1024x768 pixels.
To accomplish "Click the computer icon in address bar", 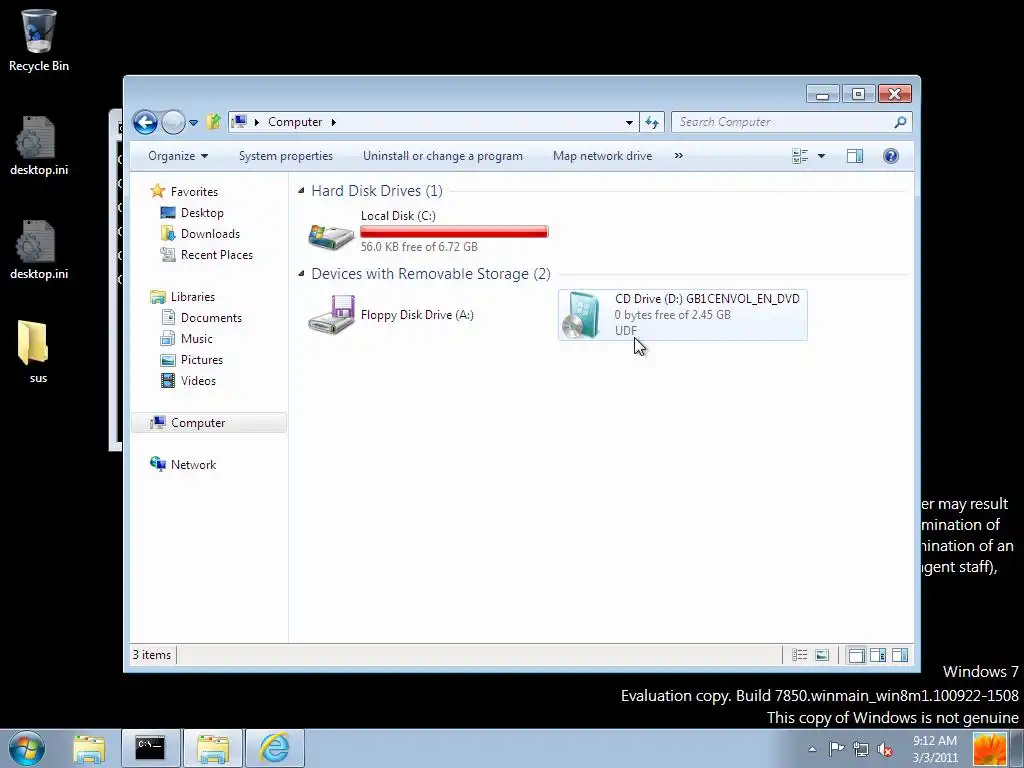I will [240, 121].
